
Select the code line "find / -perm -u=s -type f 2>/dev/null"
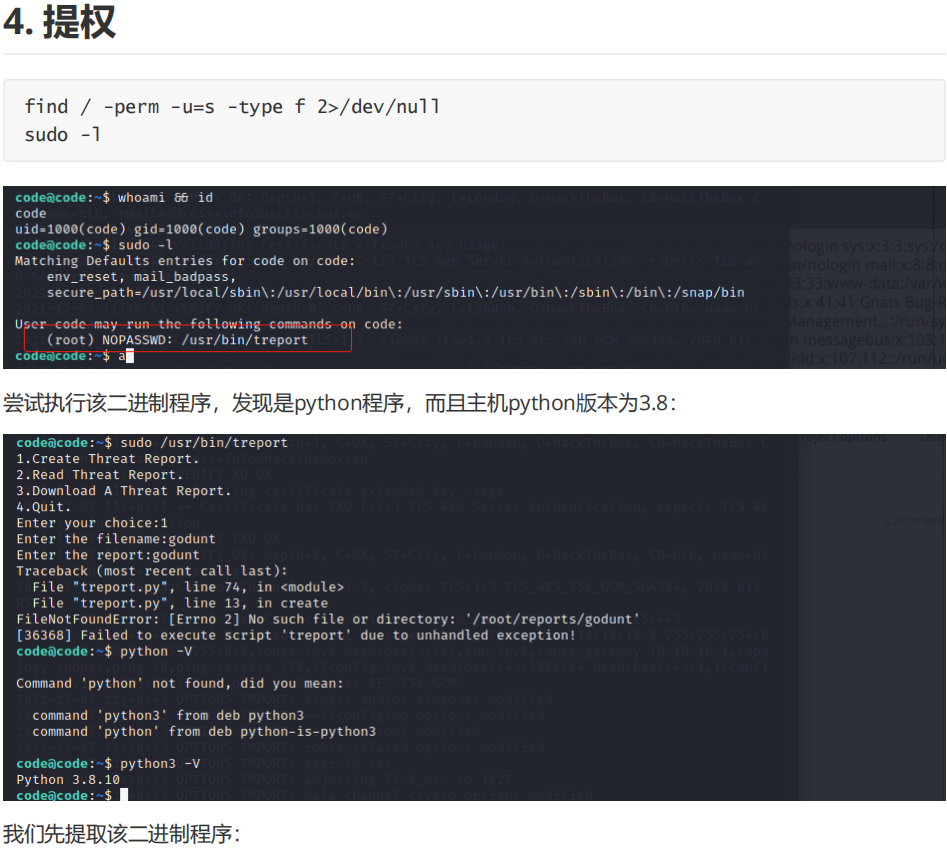(232, 107)
